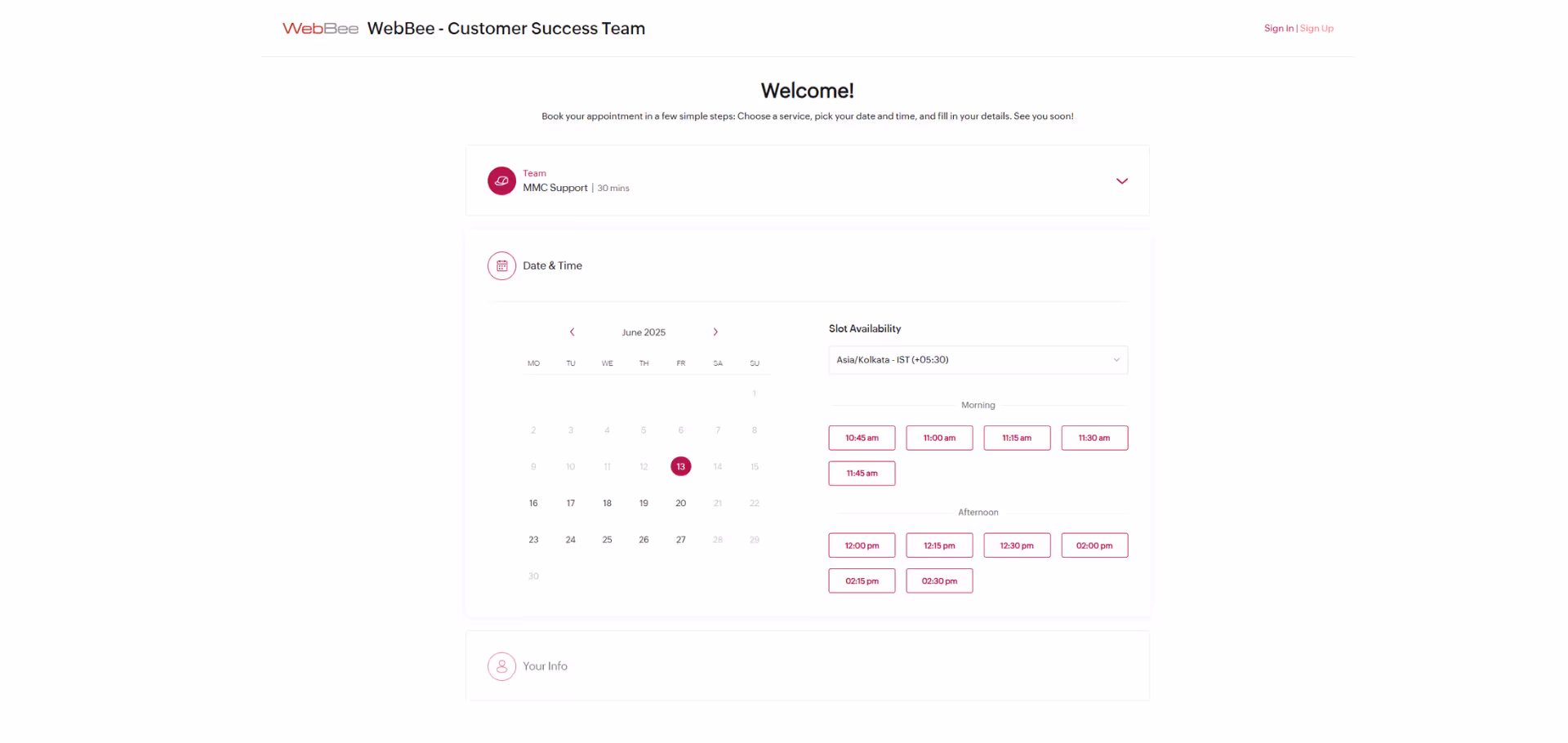
Task: Click the Date & Time section heading
Action: (552, 266)
